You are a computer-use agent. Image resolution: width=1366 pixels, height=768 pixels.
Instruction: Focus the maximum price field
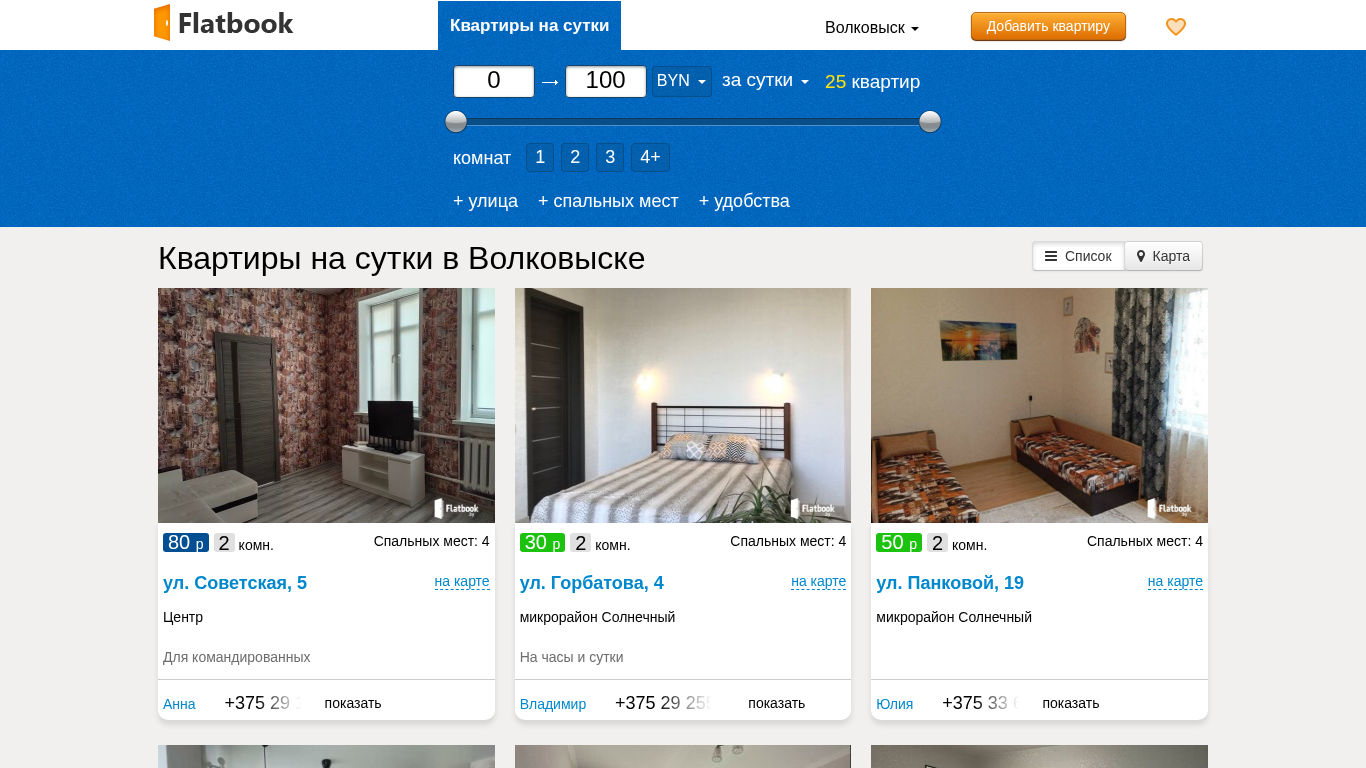[606, 81]
